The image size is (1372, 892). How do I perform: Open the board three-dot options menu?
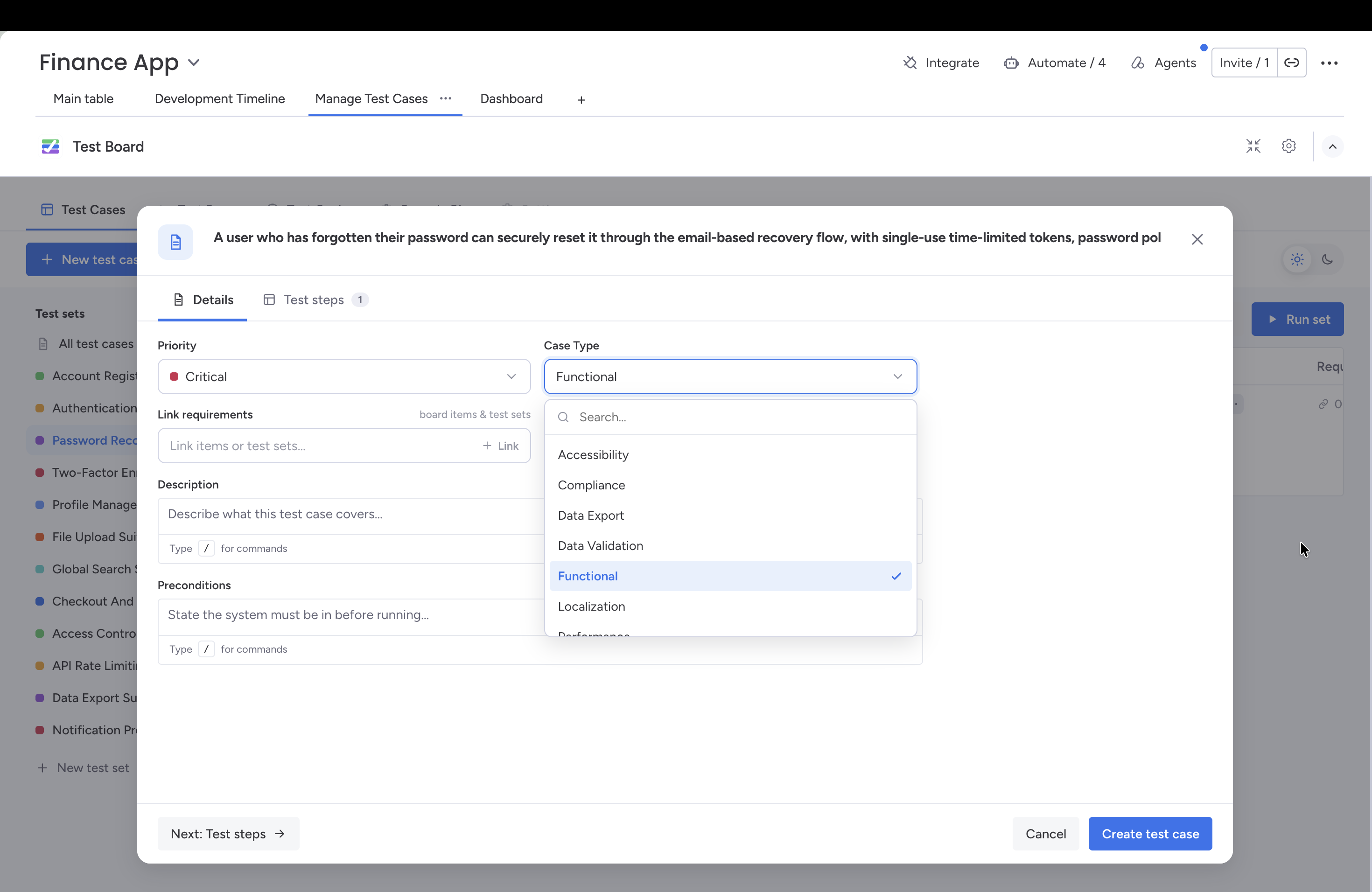[1330, 63]
